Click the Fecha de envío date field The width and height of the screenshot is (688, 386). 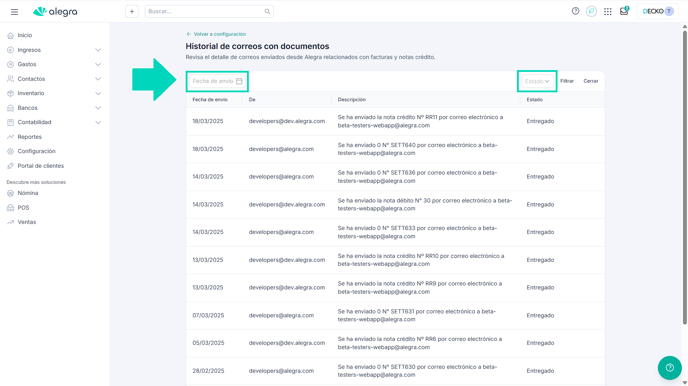(217, 81)
